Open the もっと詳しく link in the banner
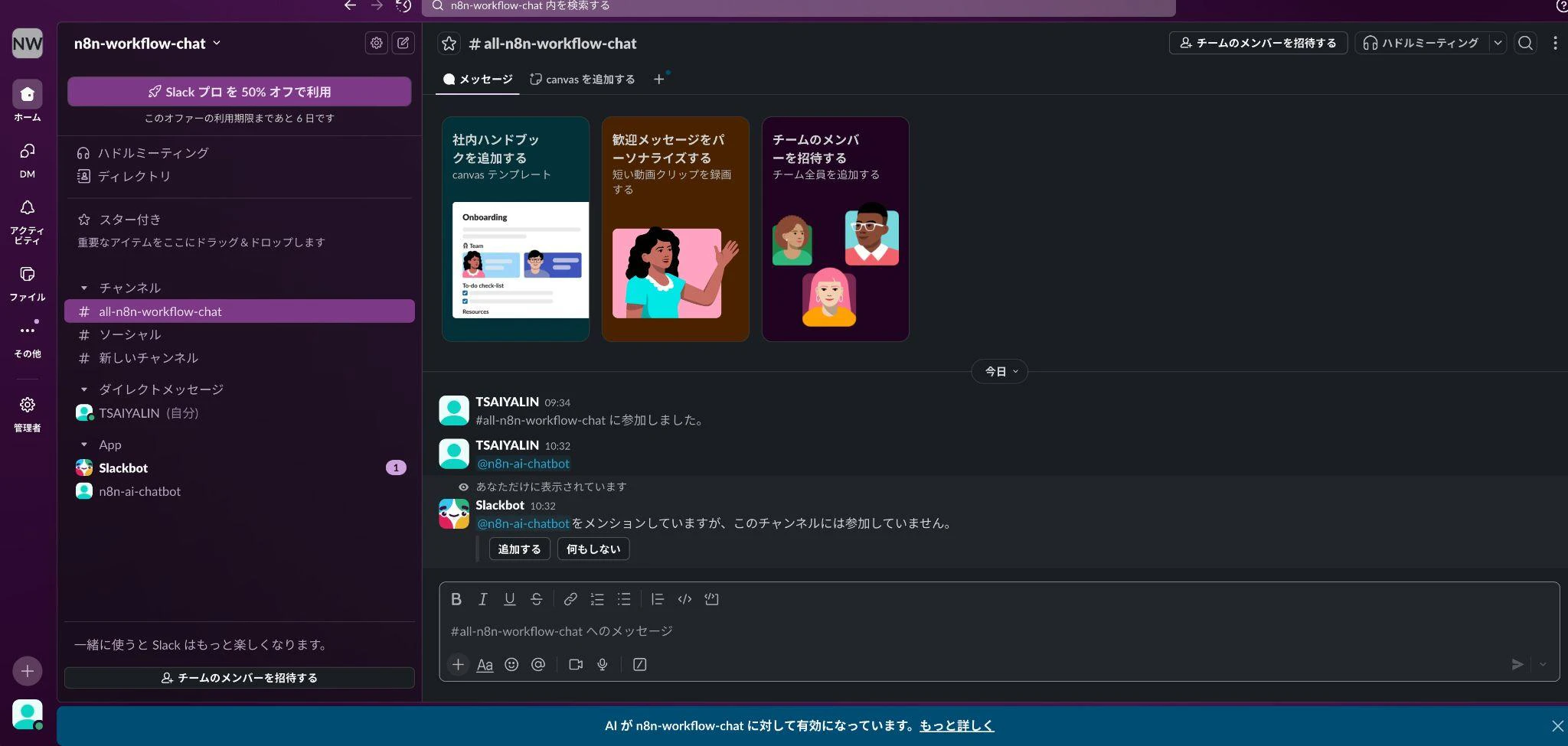This screenshot has width=1568, height=746. click(x=956, y=725)
